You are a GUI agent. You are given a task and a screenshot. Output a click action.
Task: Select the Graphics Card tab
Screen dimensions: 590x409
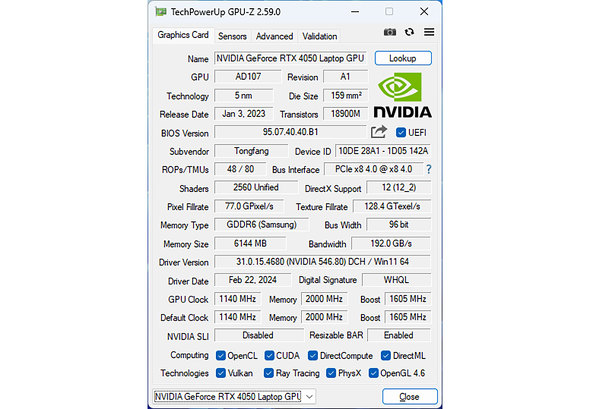tap(183, 35)
